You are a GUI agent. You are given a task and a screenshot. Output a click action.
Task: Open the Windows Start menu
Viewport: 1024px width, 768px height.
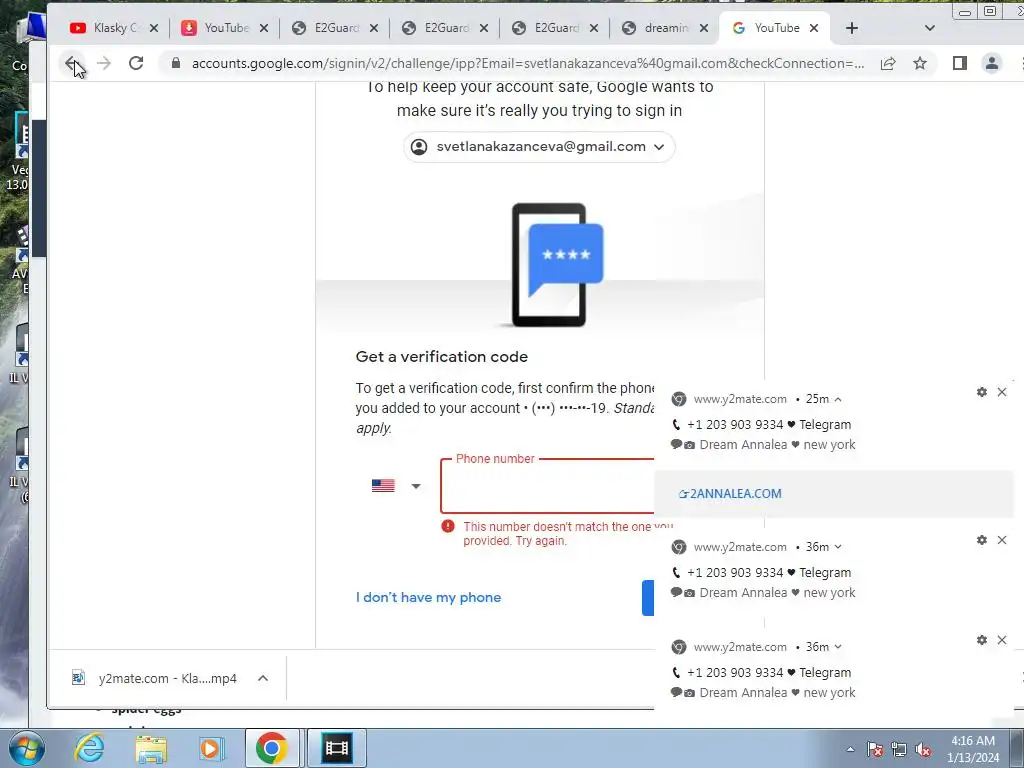(26, 749)
